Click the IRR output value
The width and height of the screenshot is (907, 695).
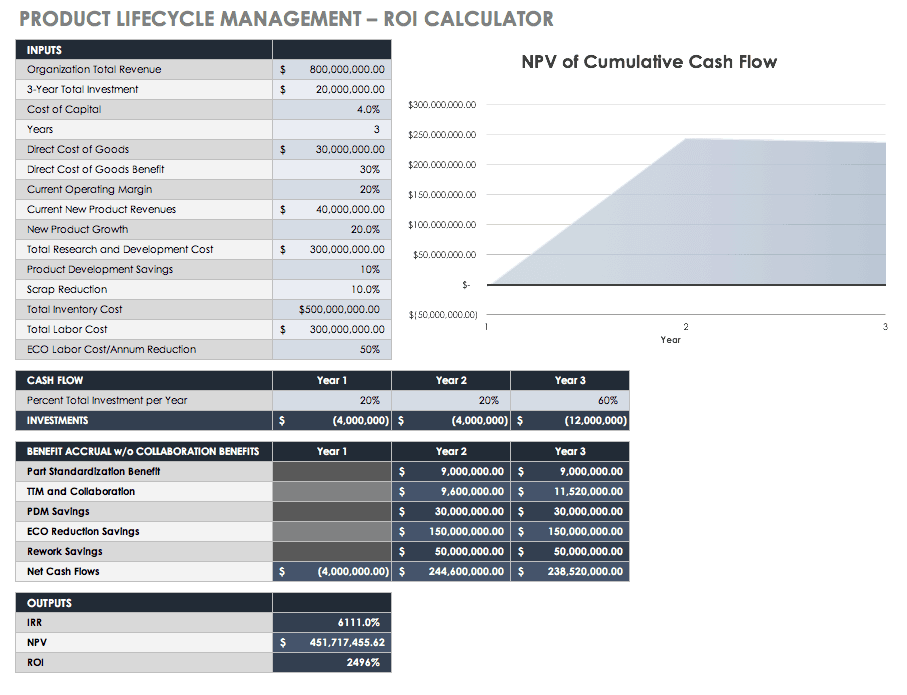pyautogui.click(x=332, y=622)
